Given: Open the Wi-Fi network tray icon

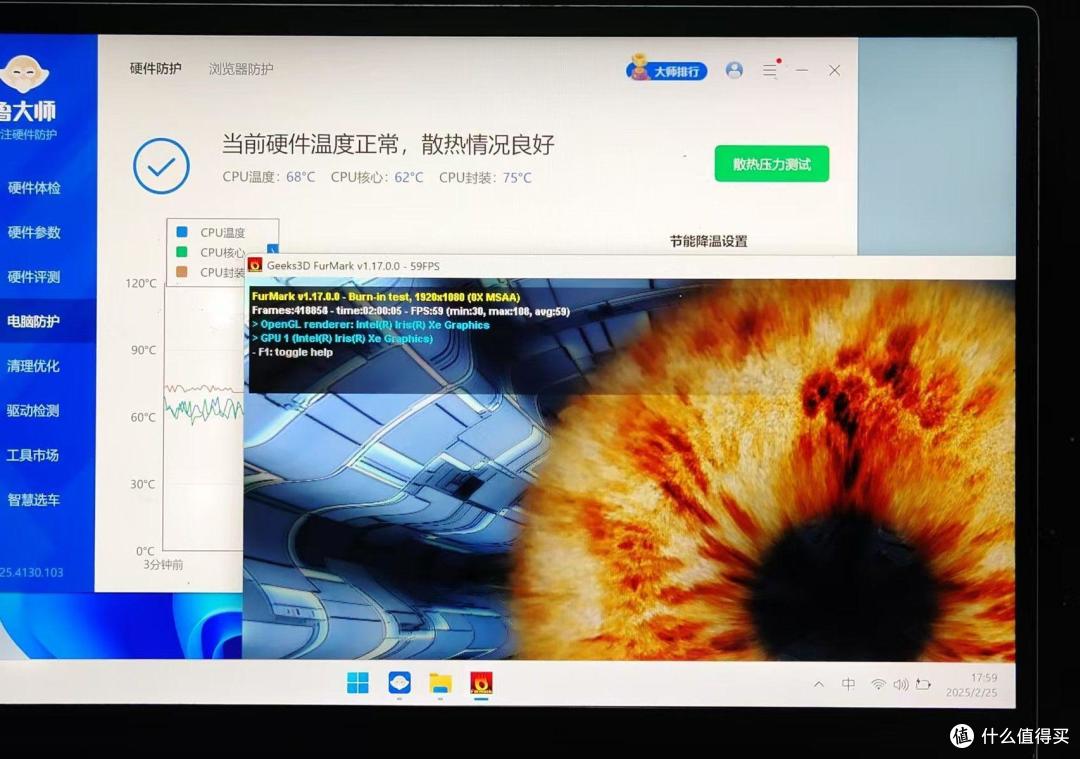Looking at the screenshot, I should (878, 685).
